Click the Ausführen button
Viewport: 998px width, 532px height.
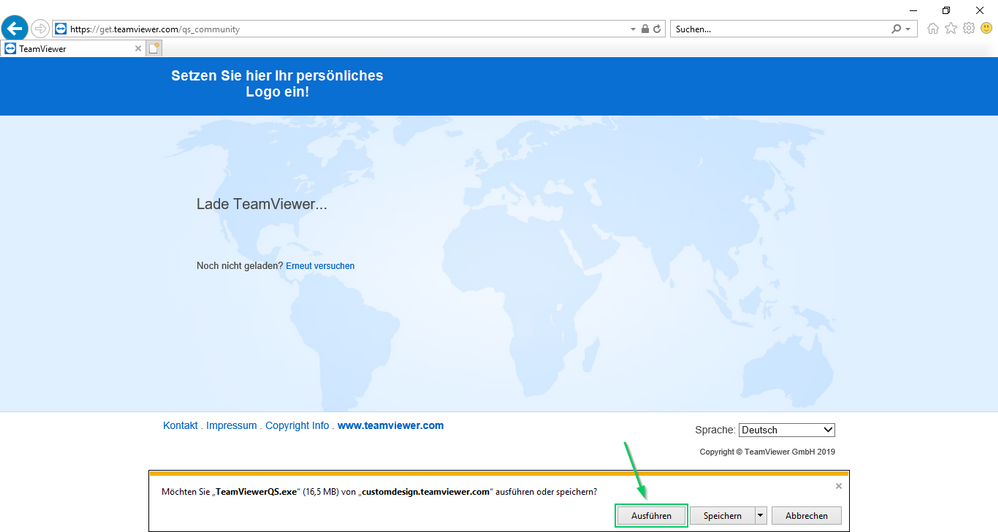click(651, 515)
